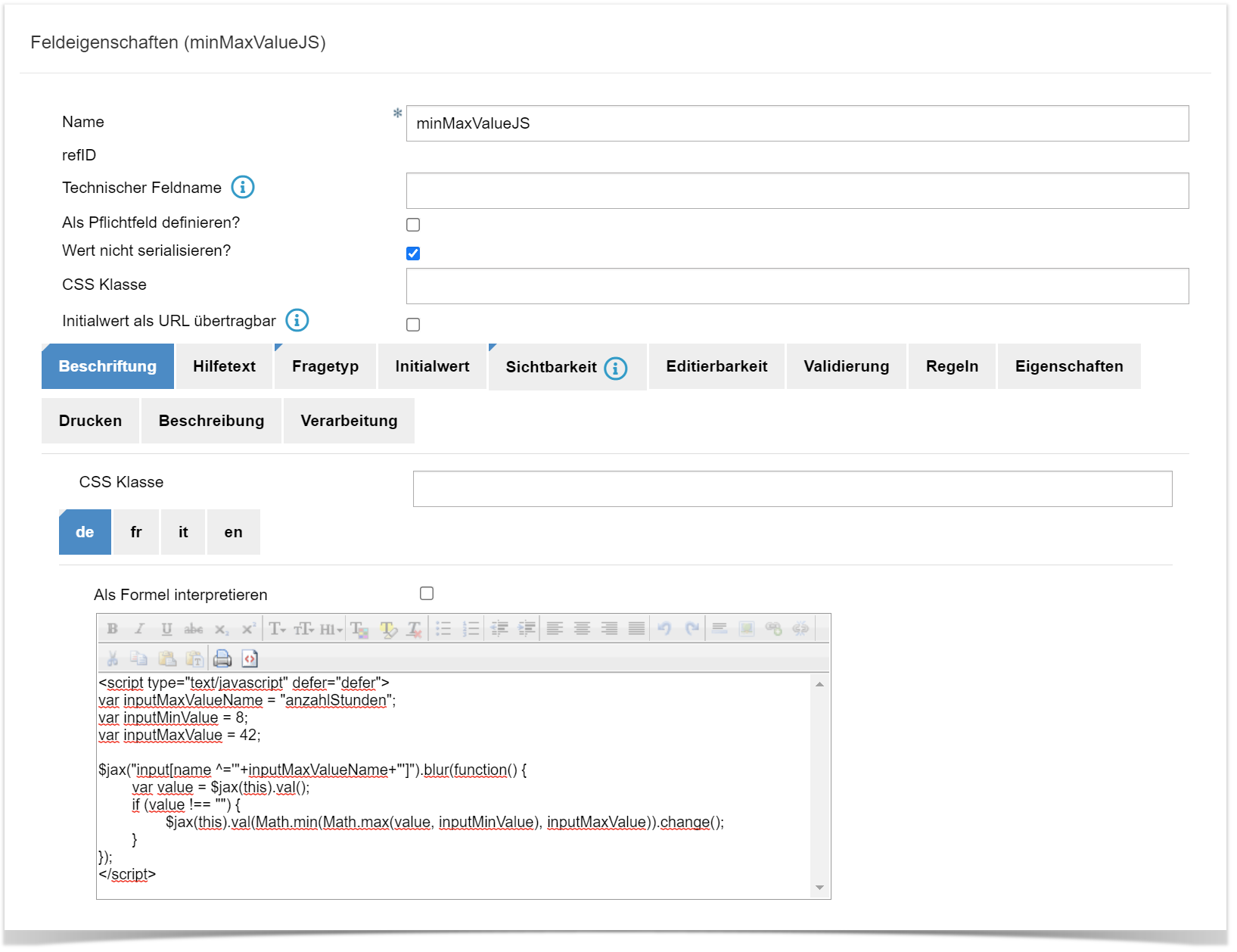
Task: Click the Underline icon in editor toolbar
Action: pyautogui.click(x=166, y=629)
